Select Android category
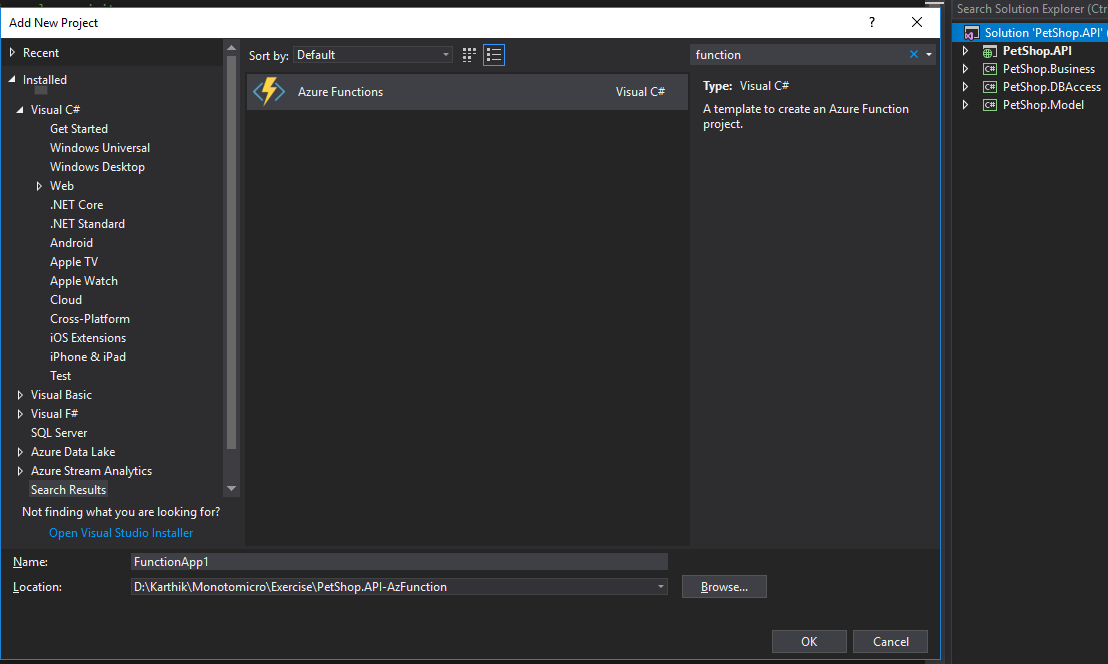Image resolution: width=1108 pixels, height=664 pixels. [71, 243]
